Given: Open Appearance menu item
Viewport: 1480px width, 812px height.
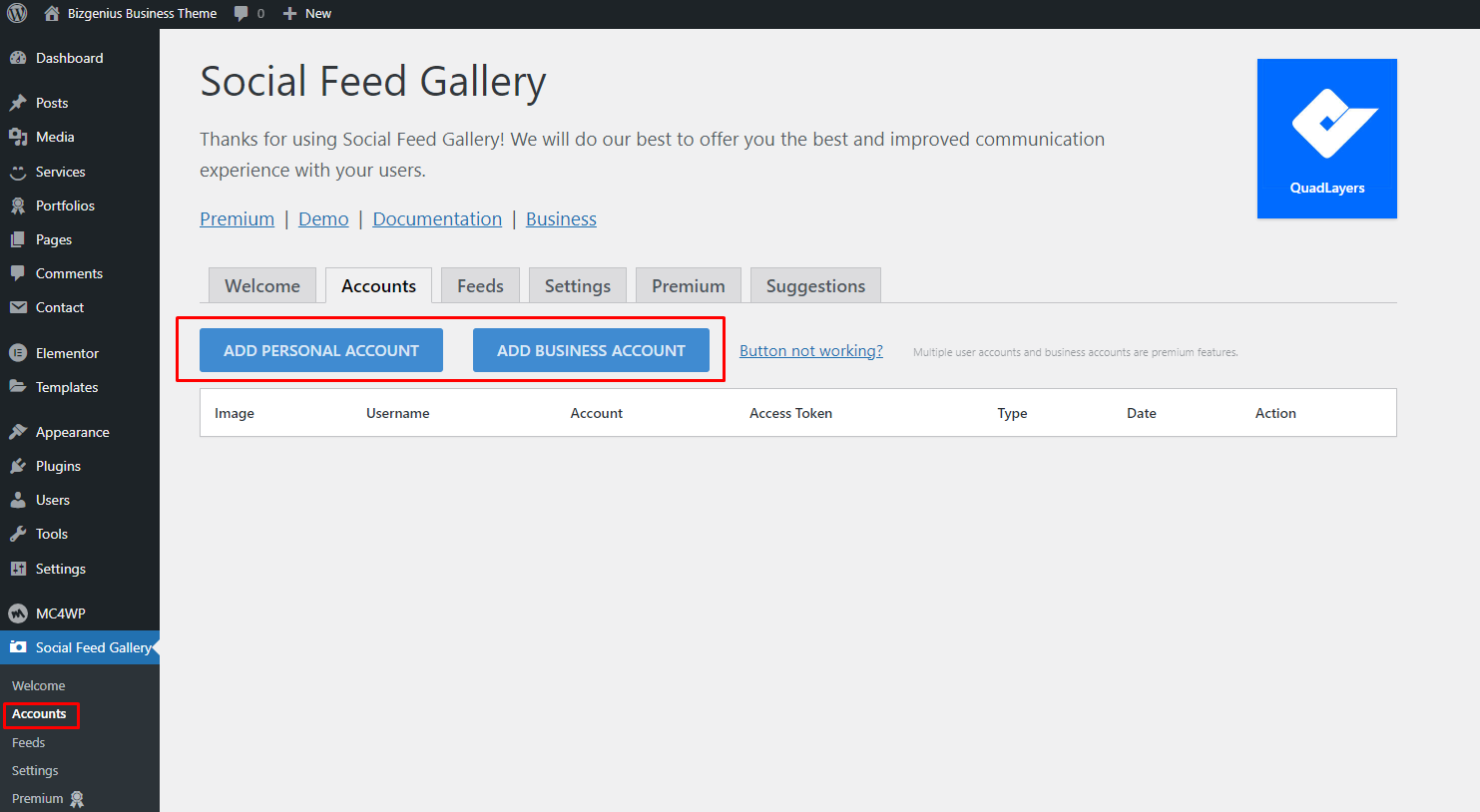Looking at the screenshot, I should [80, 432].
